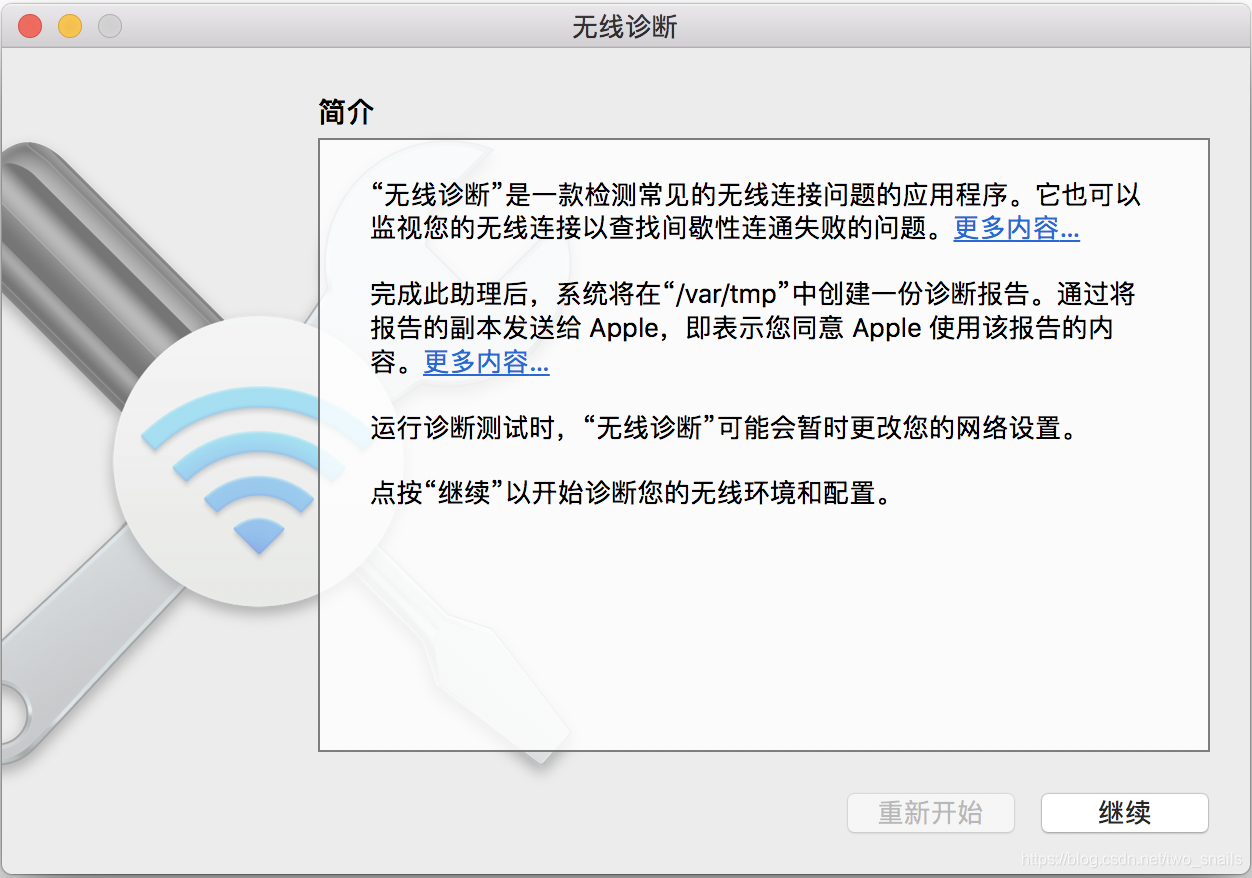Click the dimmed 重新开始 button
The height and width of the screenshot is (878, 1252).
(931, 813)
